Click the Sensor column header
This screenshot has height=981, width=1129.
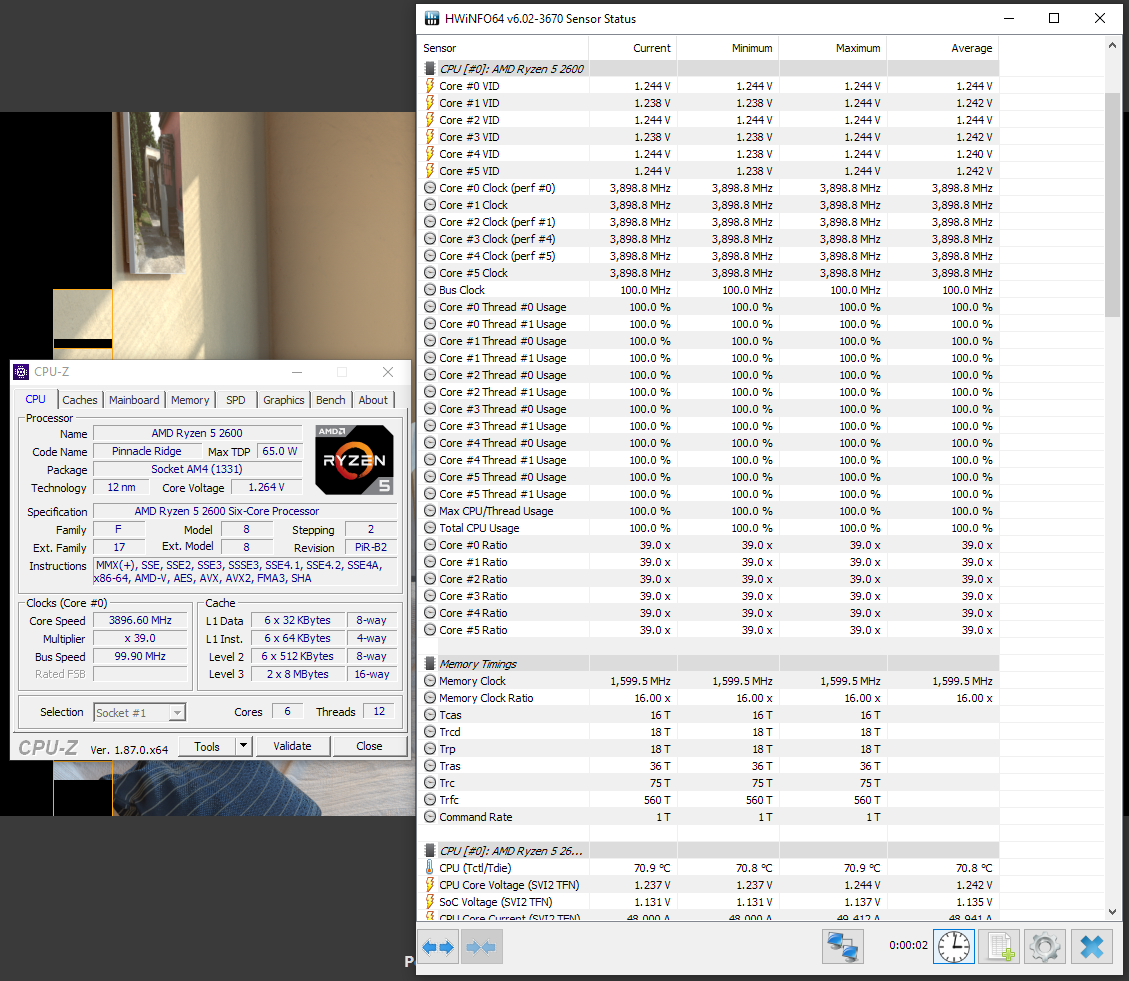pos(503,48)
